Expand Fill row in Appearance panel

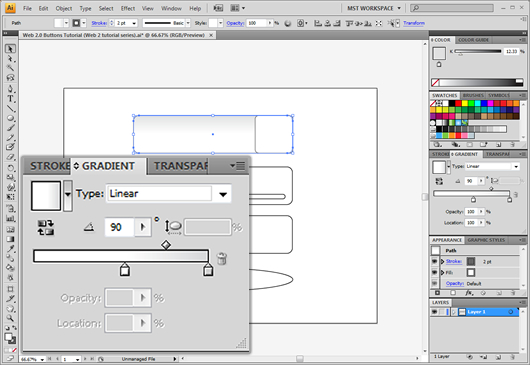(442, 272)
